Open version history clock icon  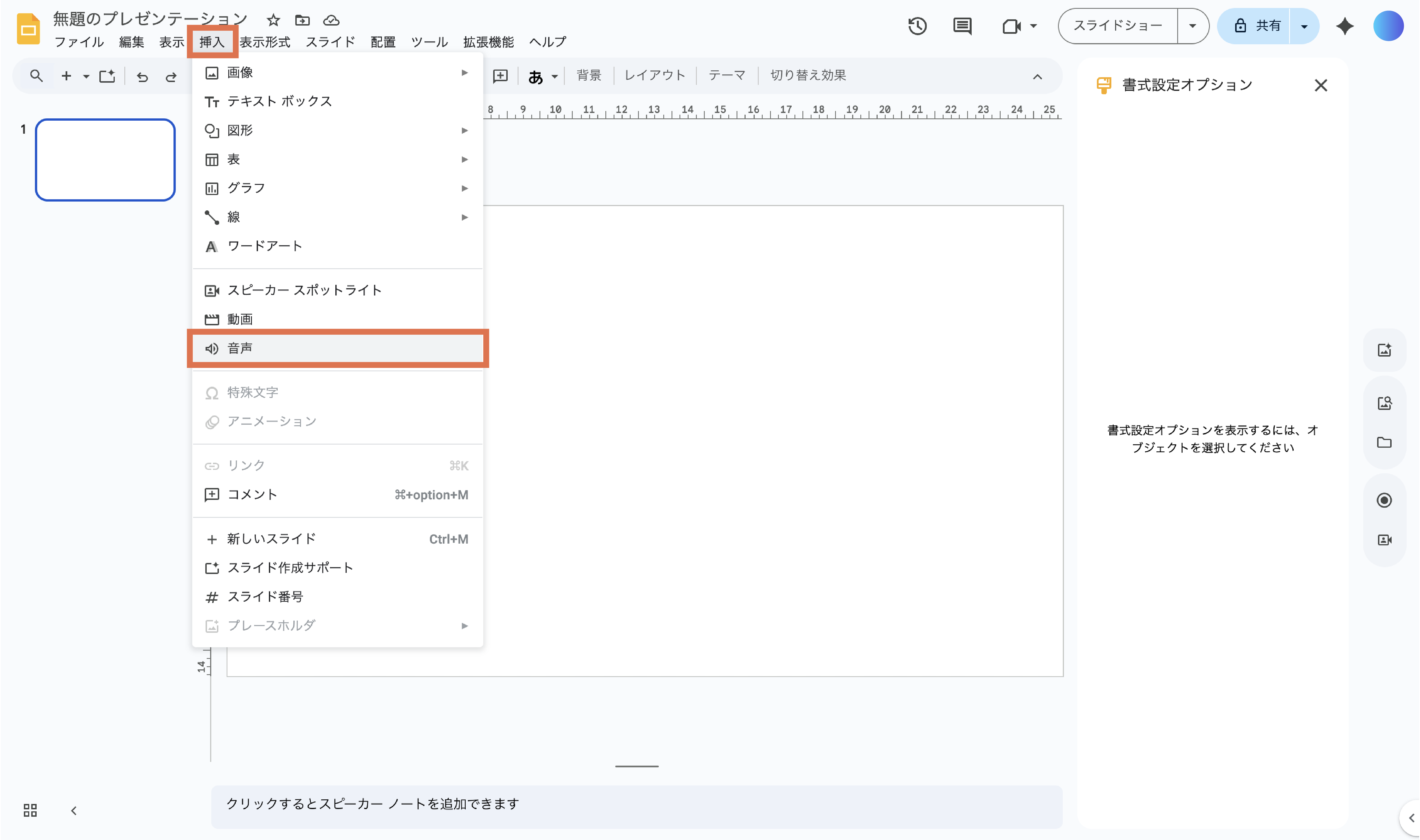tap(917, 26)
